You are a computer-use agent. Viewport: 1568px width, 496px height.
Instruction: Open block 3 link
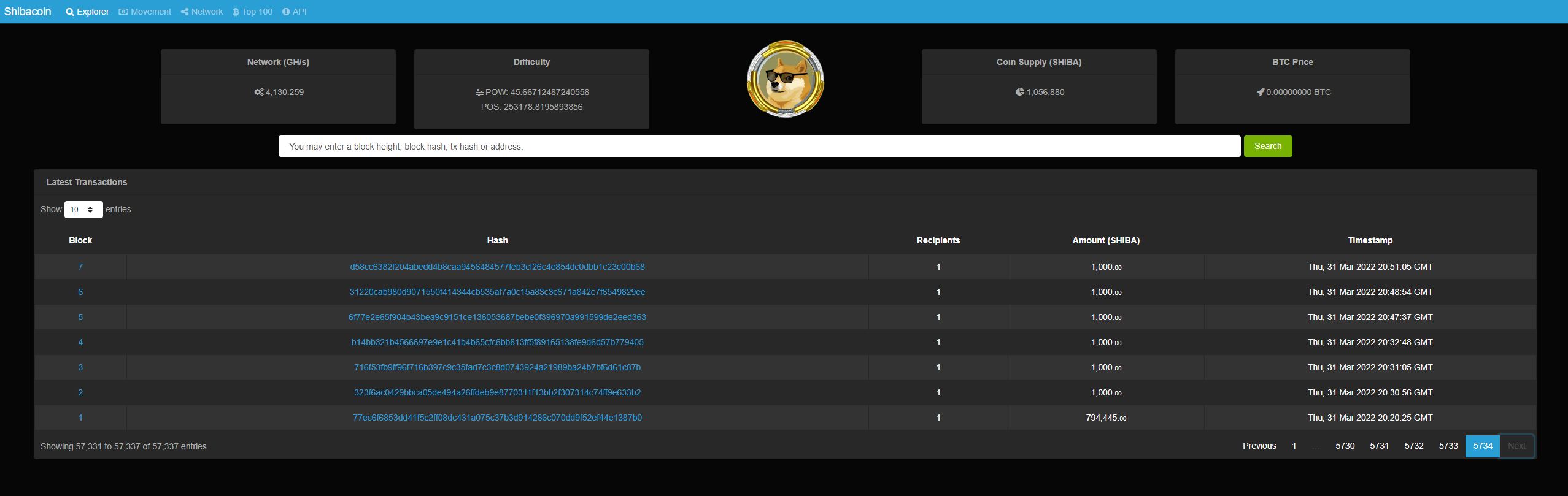tap(80, 367)
